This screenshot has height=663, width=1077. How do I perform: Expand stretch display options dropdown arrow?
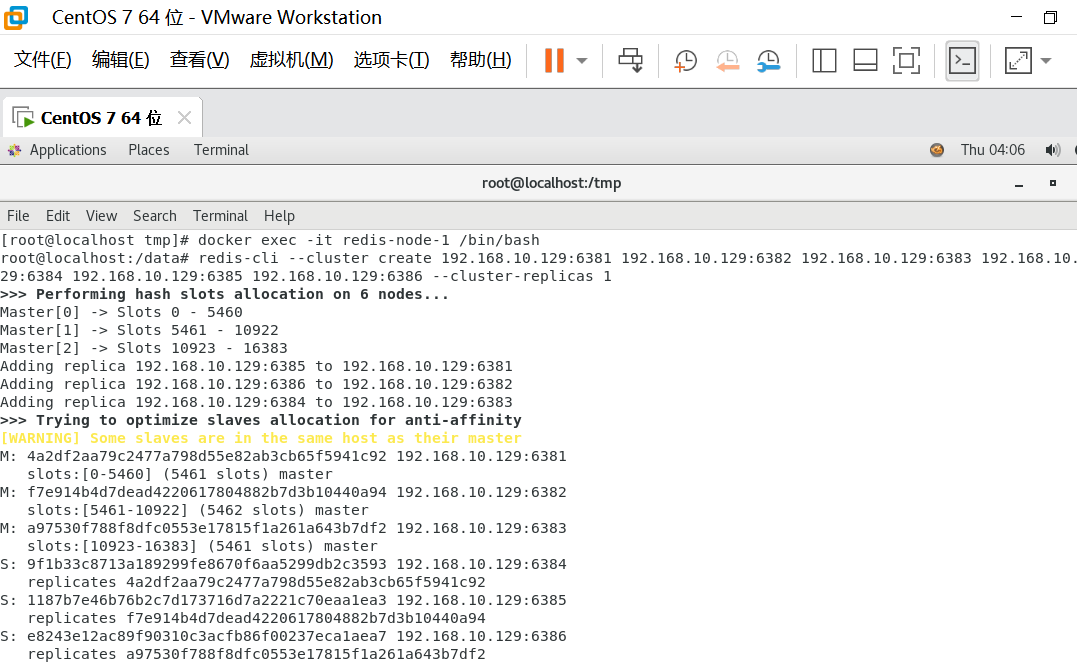click(x=1045, y=60)
